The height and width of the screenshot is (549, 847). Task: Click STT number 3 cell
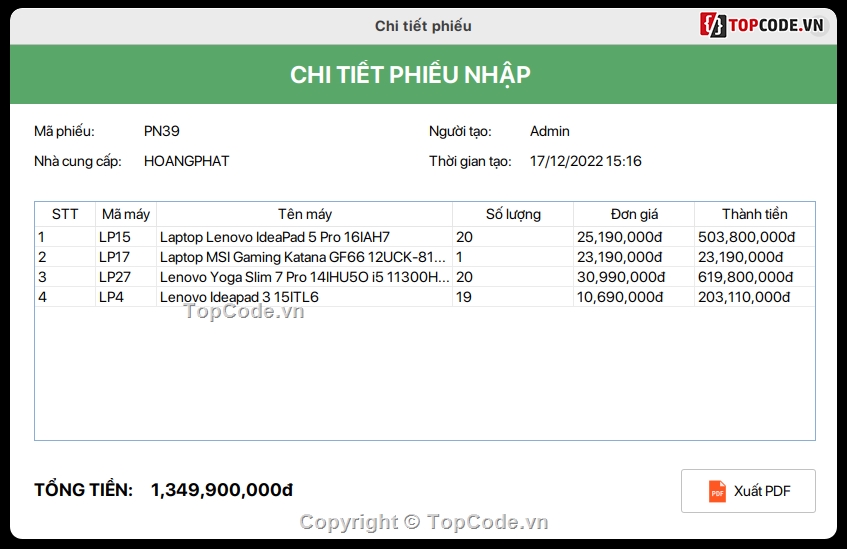(x=65, y=277)
